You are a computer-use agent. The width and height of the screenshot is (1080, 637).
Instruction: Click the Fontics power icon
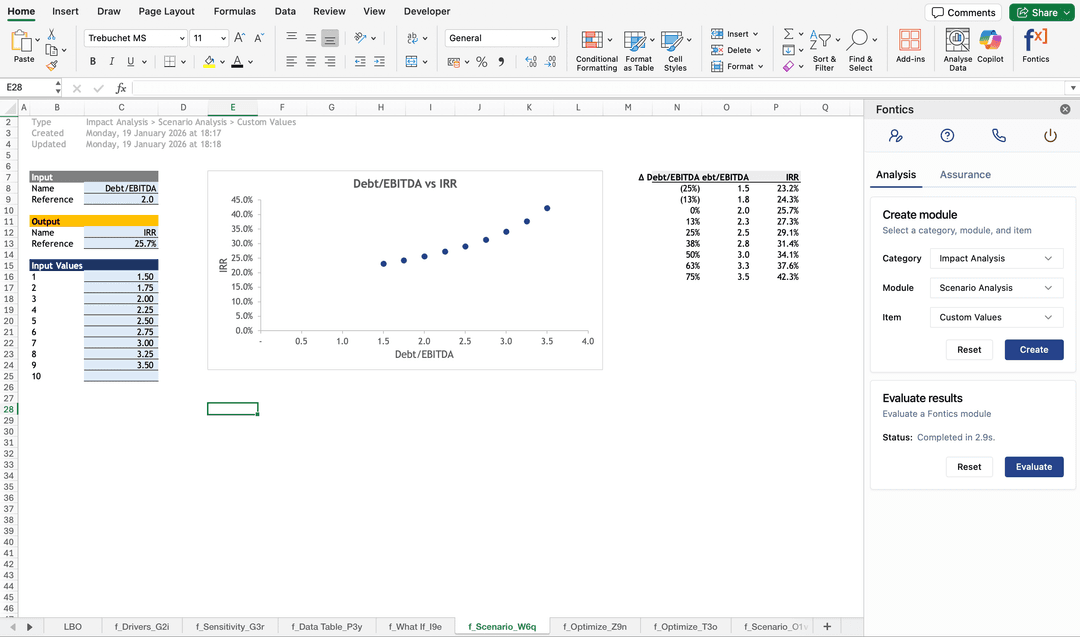point(1050,136)
